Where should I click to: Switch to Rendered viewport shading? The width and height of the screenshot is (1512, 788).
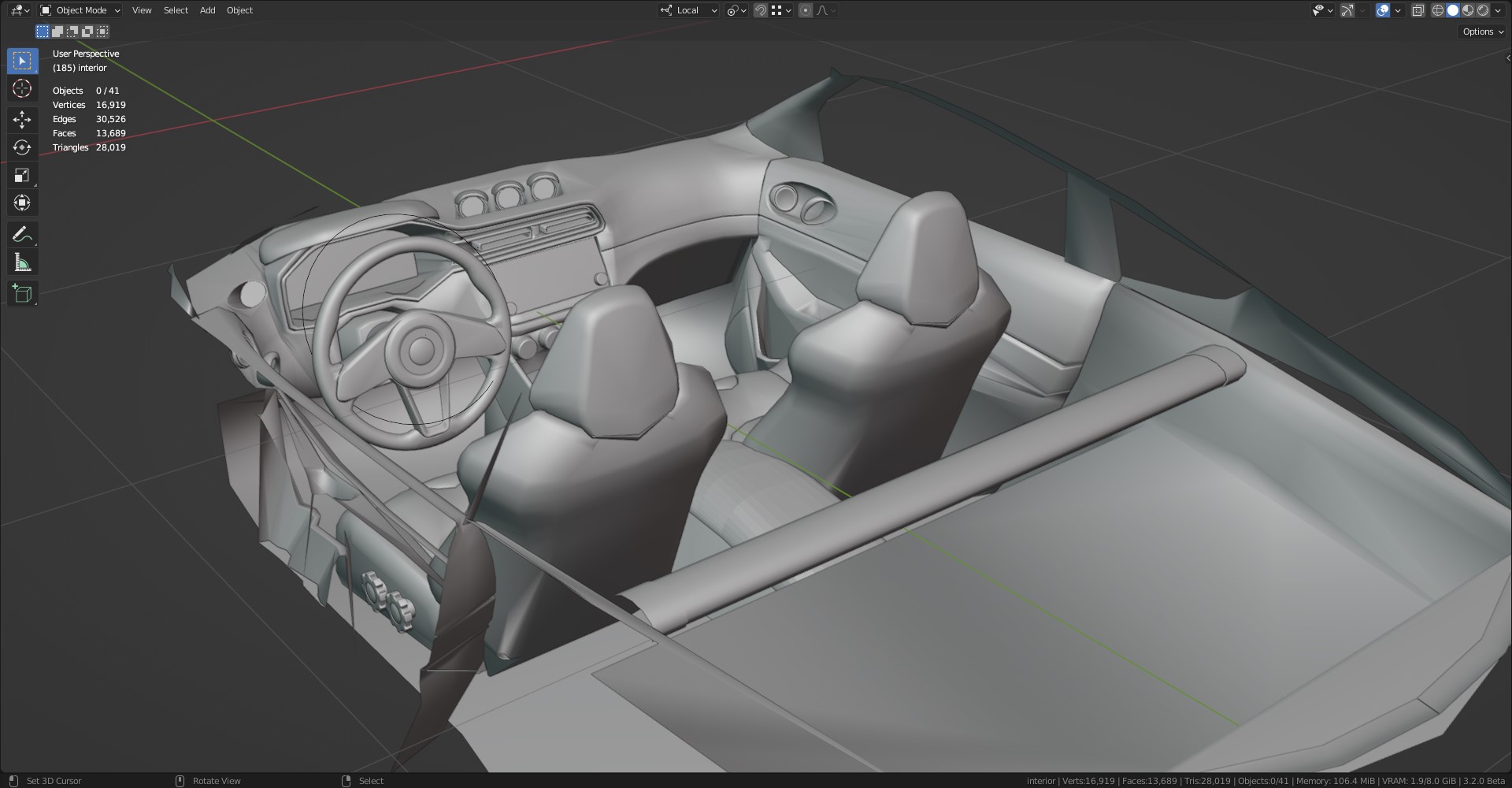(1483, 10)
